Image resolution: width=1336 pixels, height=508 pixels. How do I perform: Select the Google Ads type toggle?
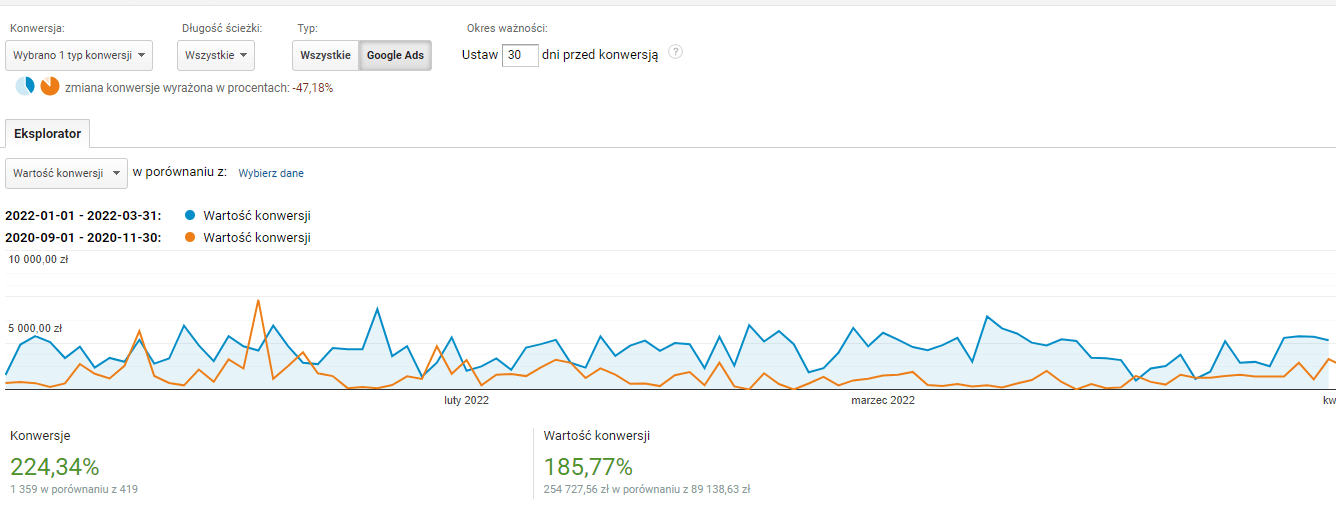(395, 55)
